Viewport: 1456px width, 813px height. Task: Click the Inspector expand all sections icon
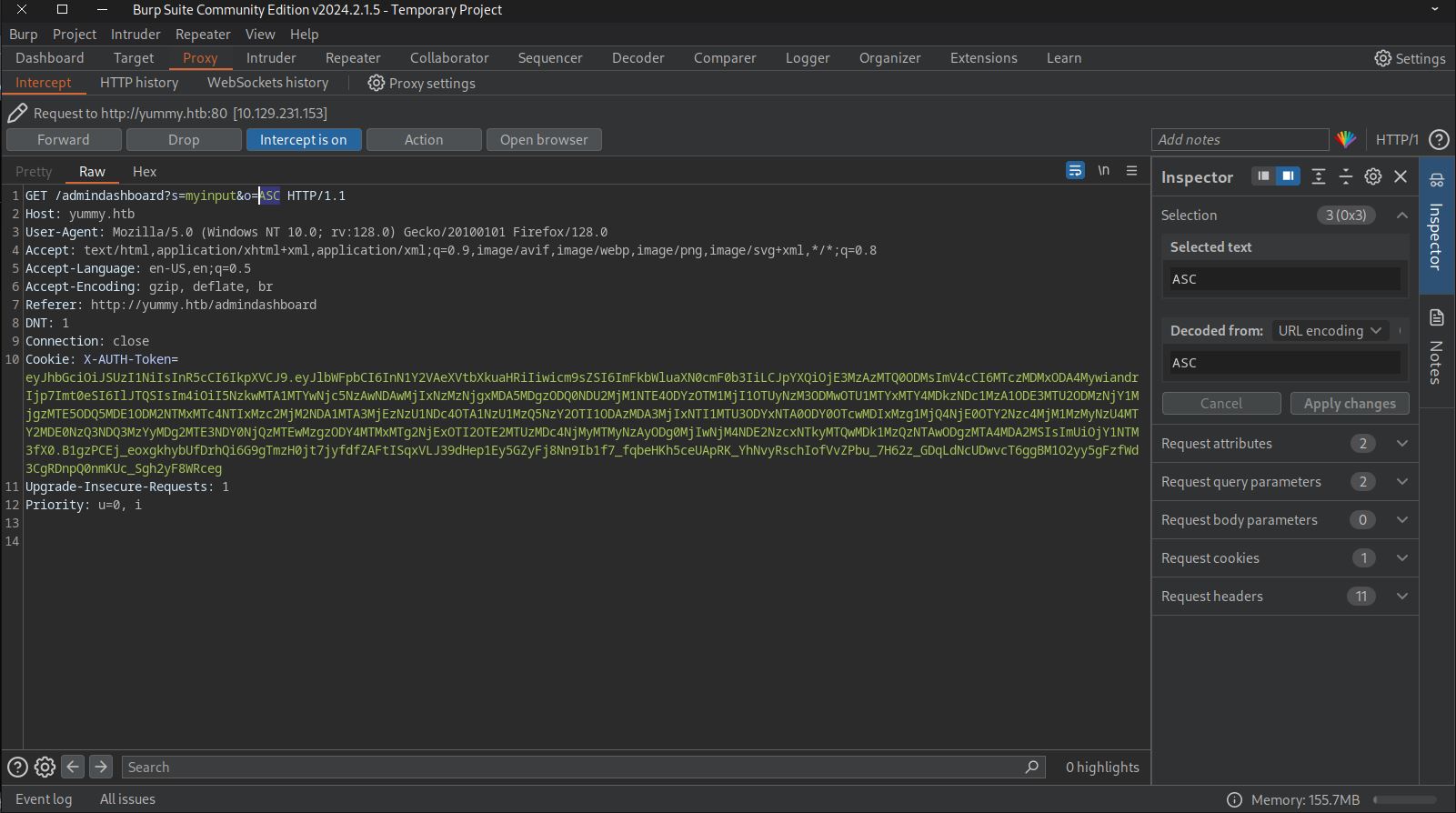click(1319, 176)
